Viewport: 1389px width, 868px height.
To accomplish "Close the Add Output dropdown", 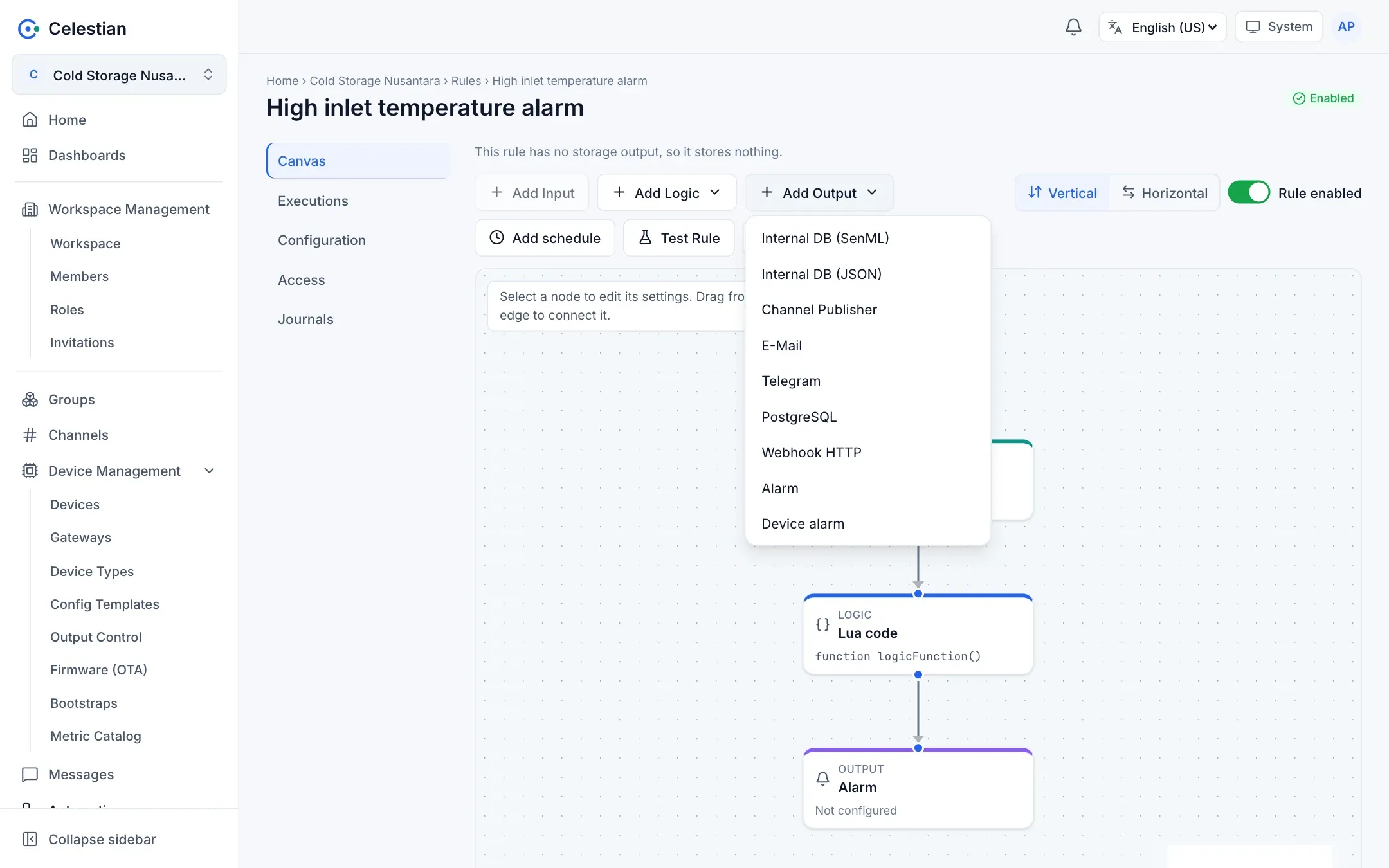I will coord(819,192).
